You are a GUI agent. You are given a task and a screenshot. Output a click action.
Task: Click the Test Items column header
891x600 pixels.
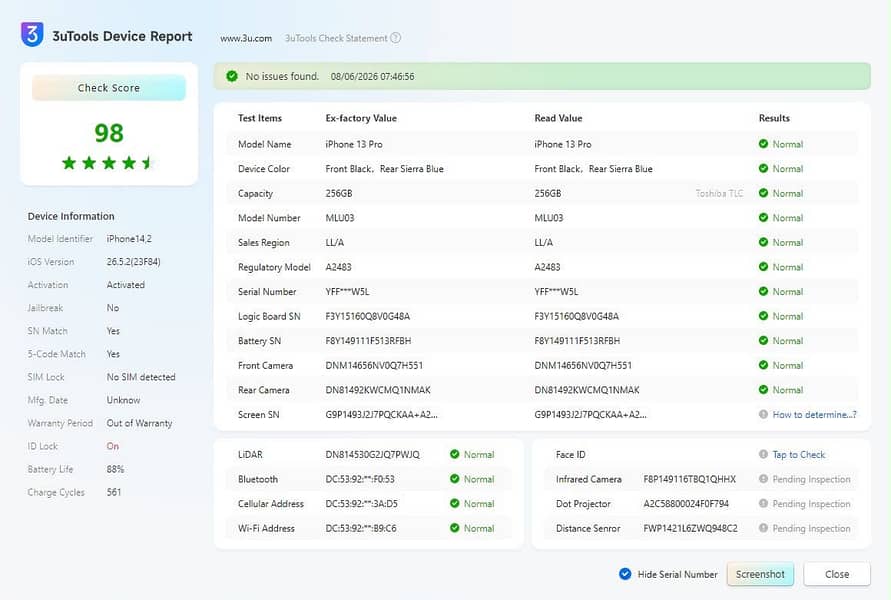(260, 118)
